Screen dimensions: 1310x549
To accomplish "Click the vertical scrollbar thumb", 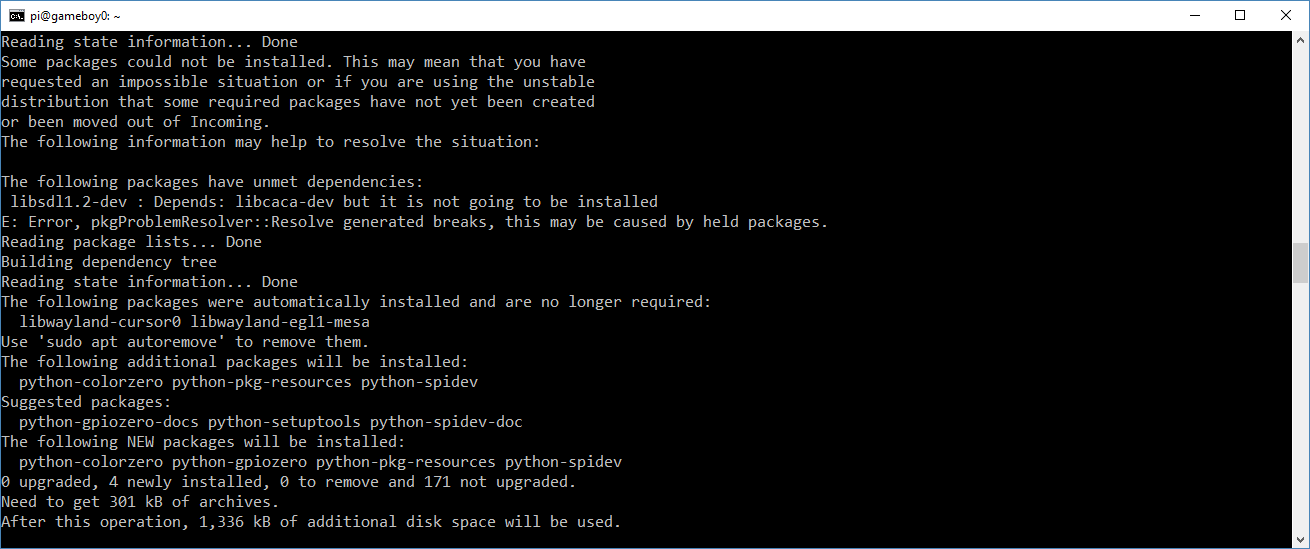I will [x=1300, y=263].
